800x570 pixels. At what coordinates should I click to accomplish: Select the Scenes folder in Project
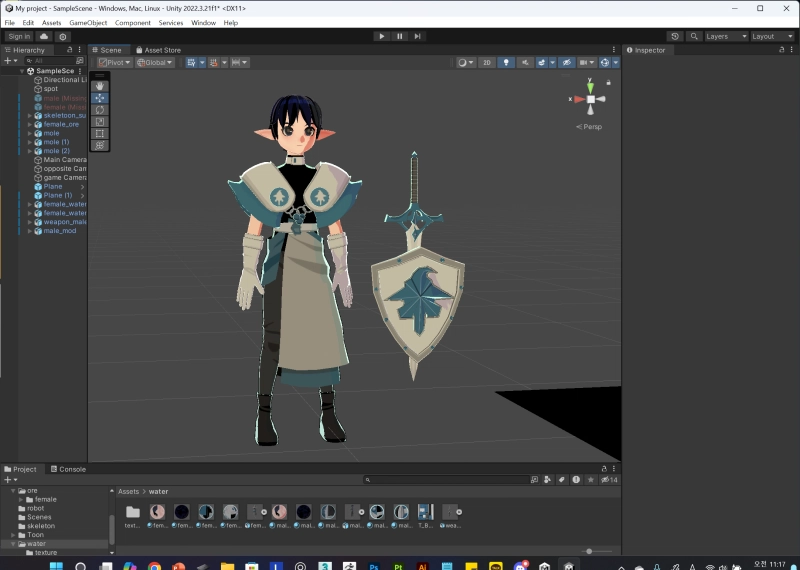click(40, 517)
